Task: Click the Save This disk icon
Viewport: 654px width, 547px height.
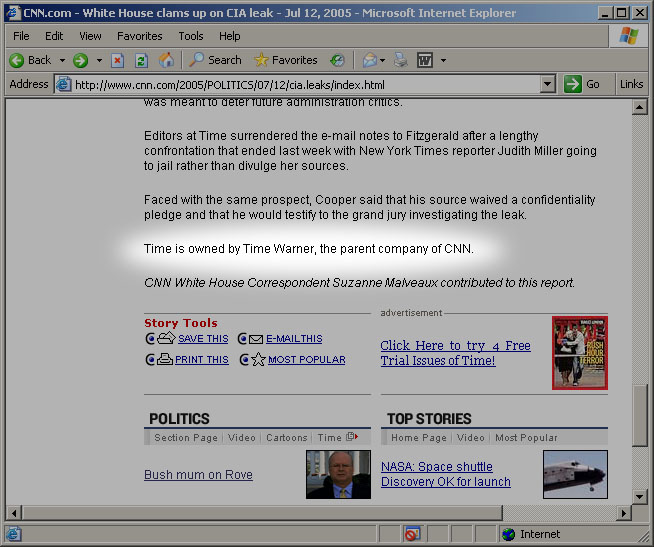Action: point(166,338)
